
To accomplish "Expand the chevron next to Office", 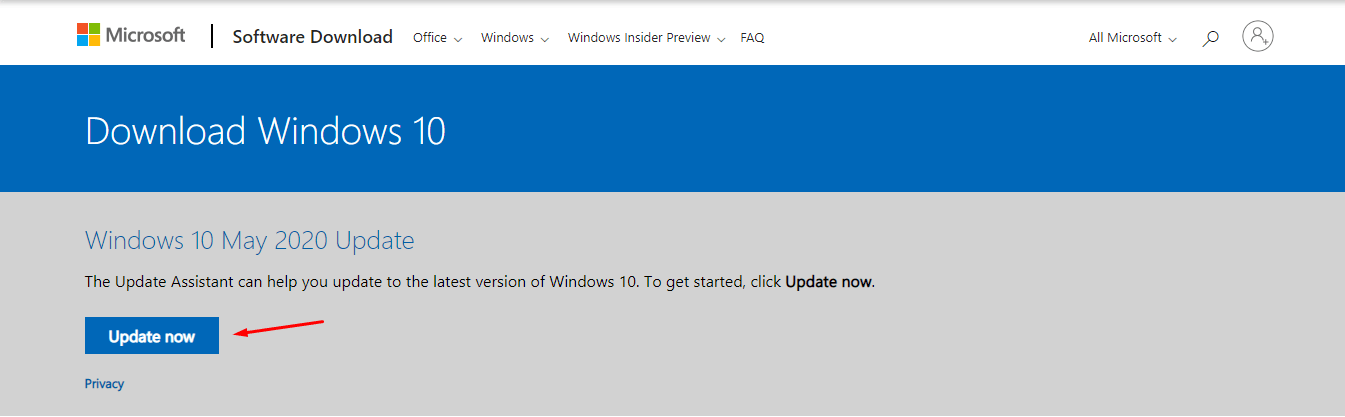I will point(458,39).
